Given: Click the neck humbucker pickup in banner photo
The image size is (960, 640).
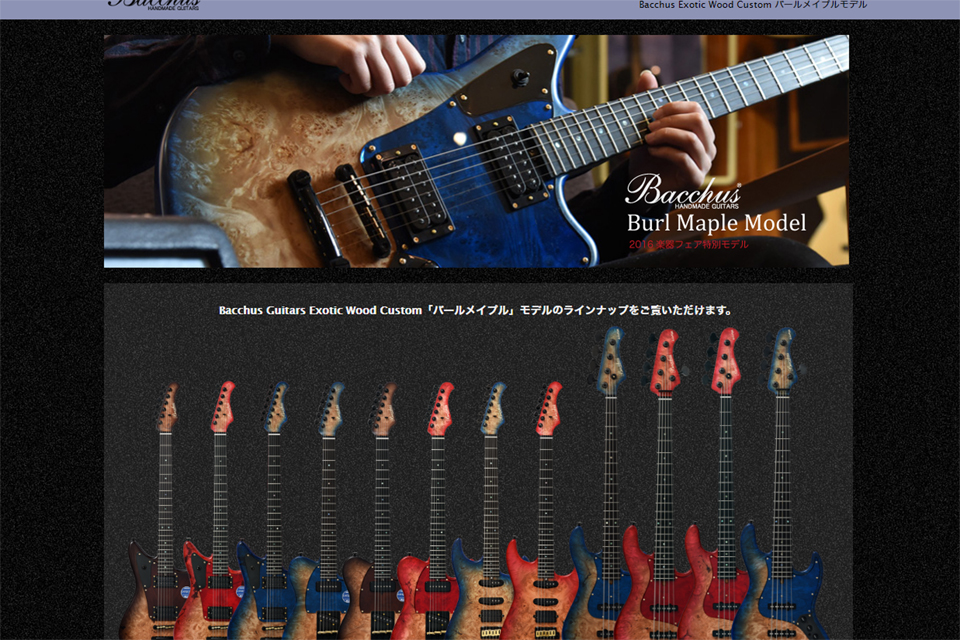Looking at the screenshot, I should pos(508,158).
